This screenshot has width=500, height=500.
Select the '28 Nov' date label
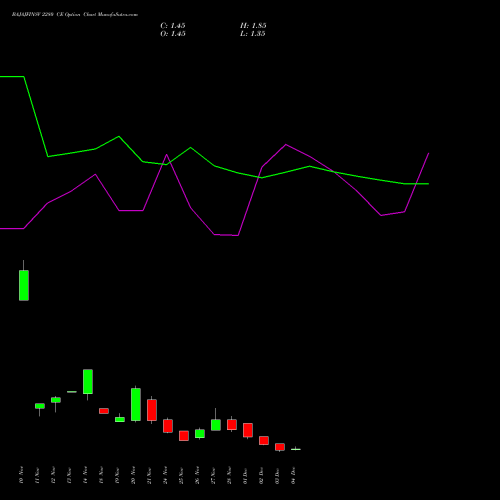(x=229, y=475)
